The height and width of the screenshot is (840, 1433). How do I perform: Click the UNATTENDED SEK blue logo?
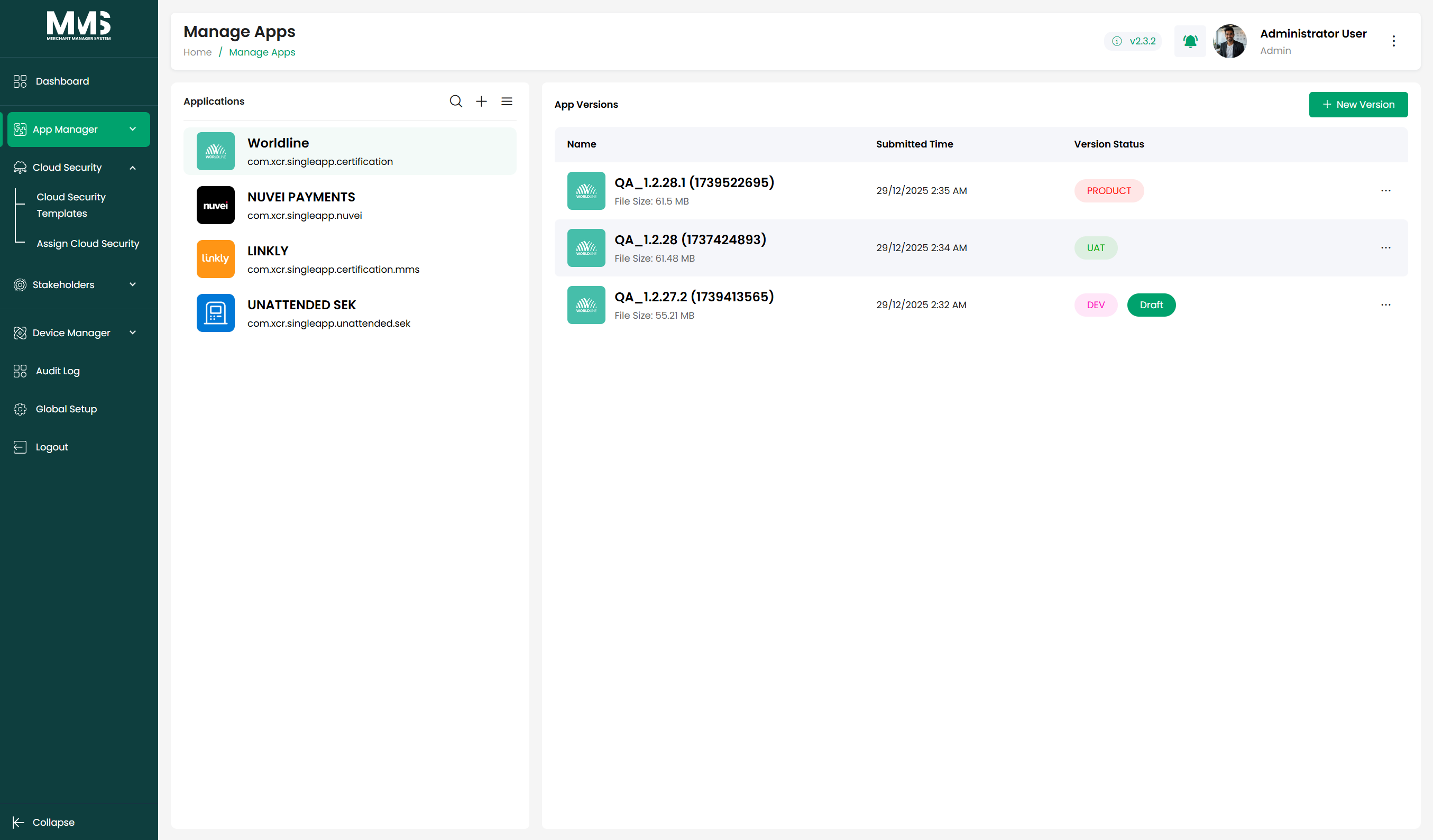point(216,313)
